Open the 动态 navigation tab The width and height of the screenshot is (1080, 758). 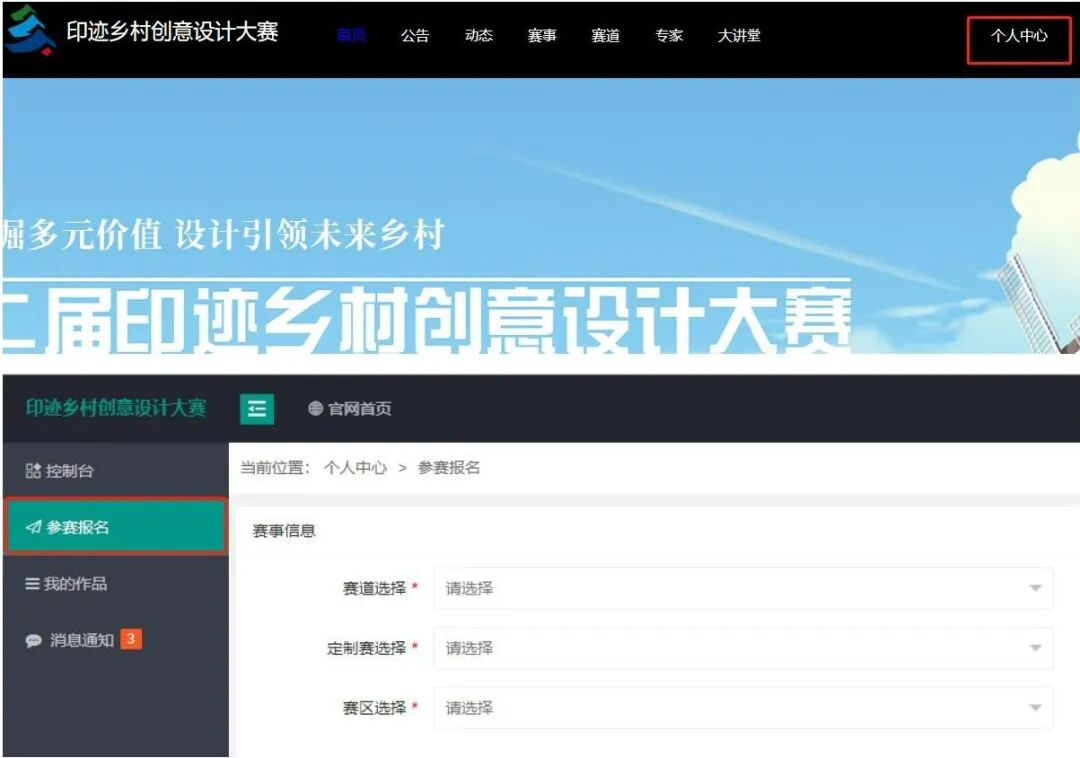click(479, 36)
